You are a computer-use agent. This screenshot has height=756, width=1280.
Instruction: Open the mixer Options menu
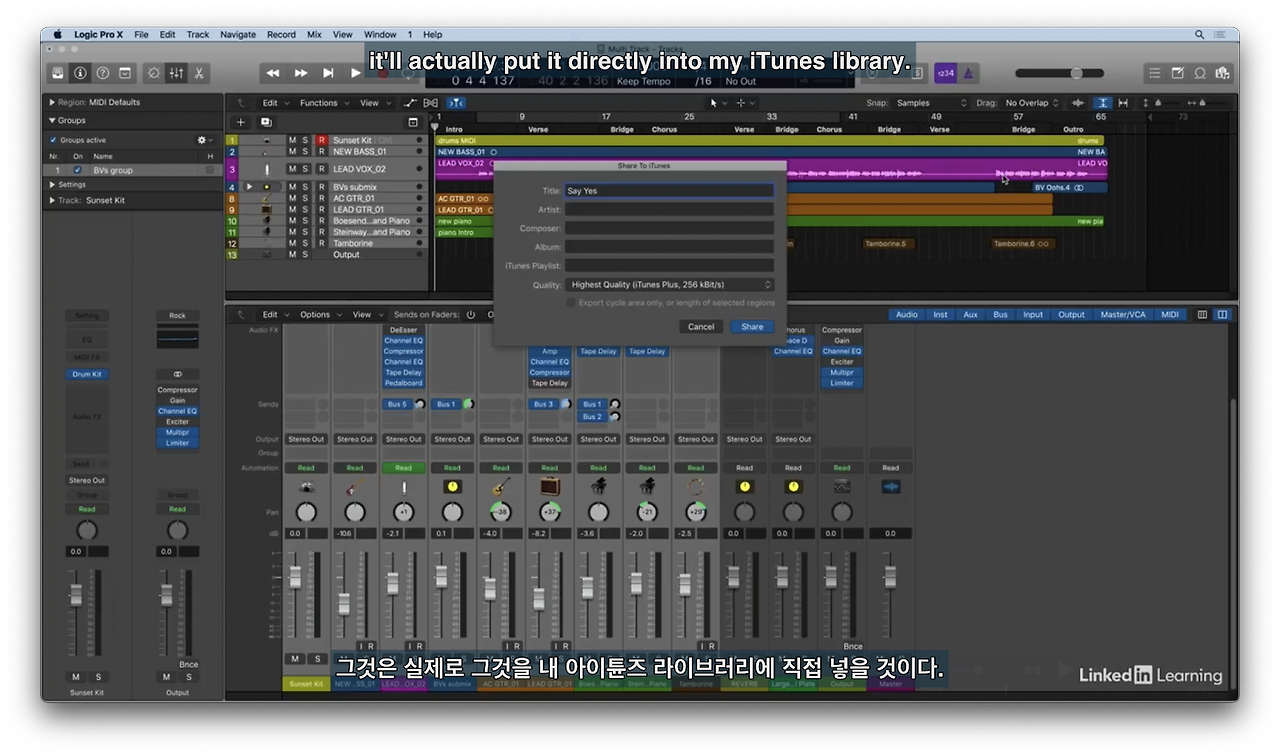(319, 314)
